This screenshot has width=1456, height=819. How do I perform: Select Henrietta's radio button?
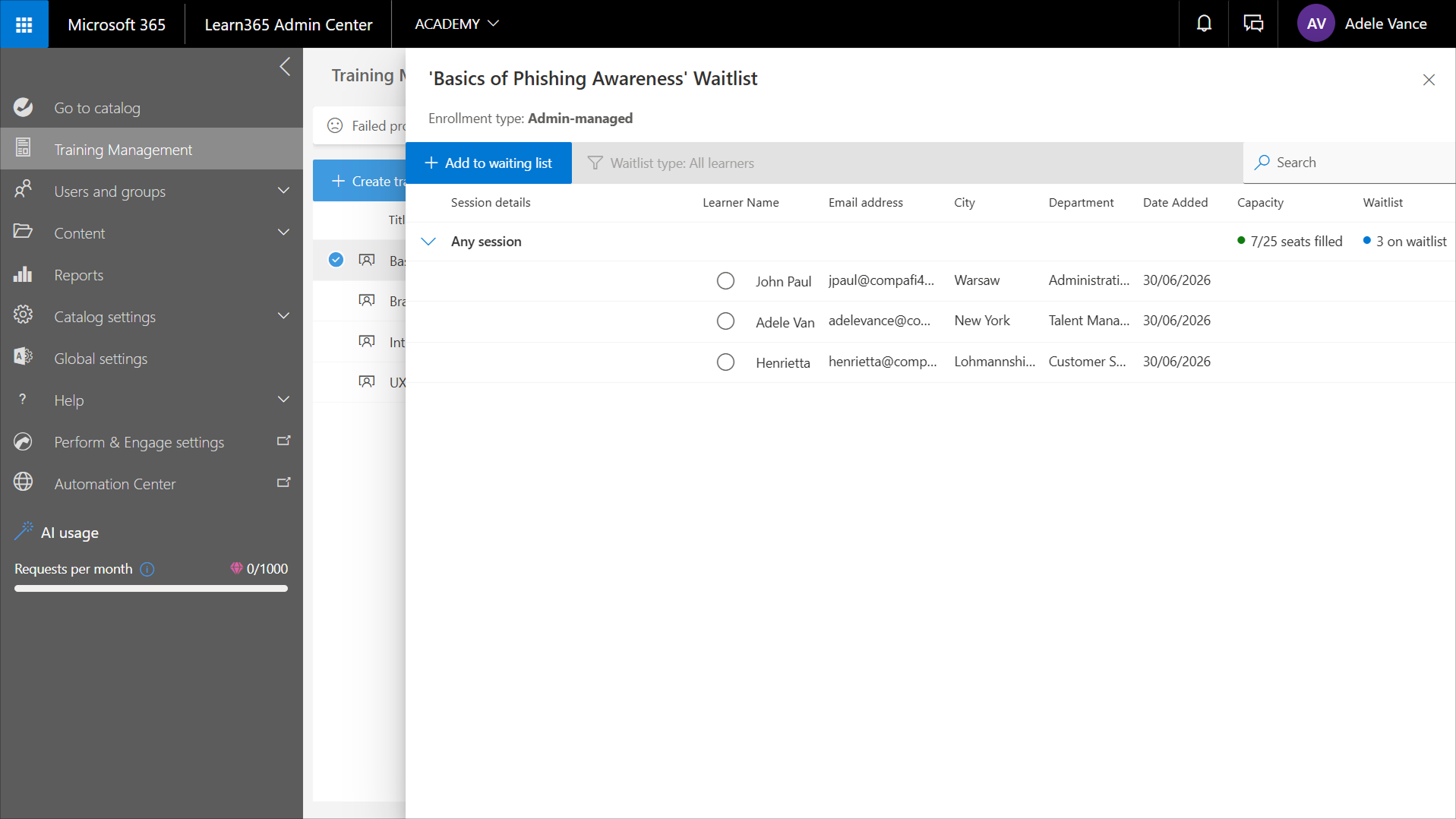point(725,362)
